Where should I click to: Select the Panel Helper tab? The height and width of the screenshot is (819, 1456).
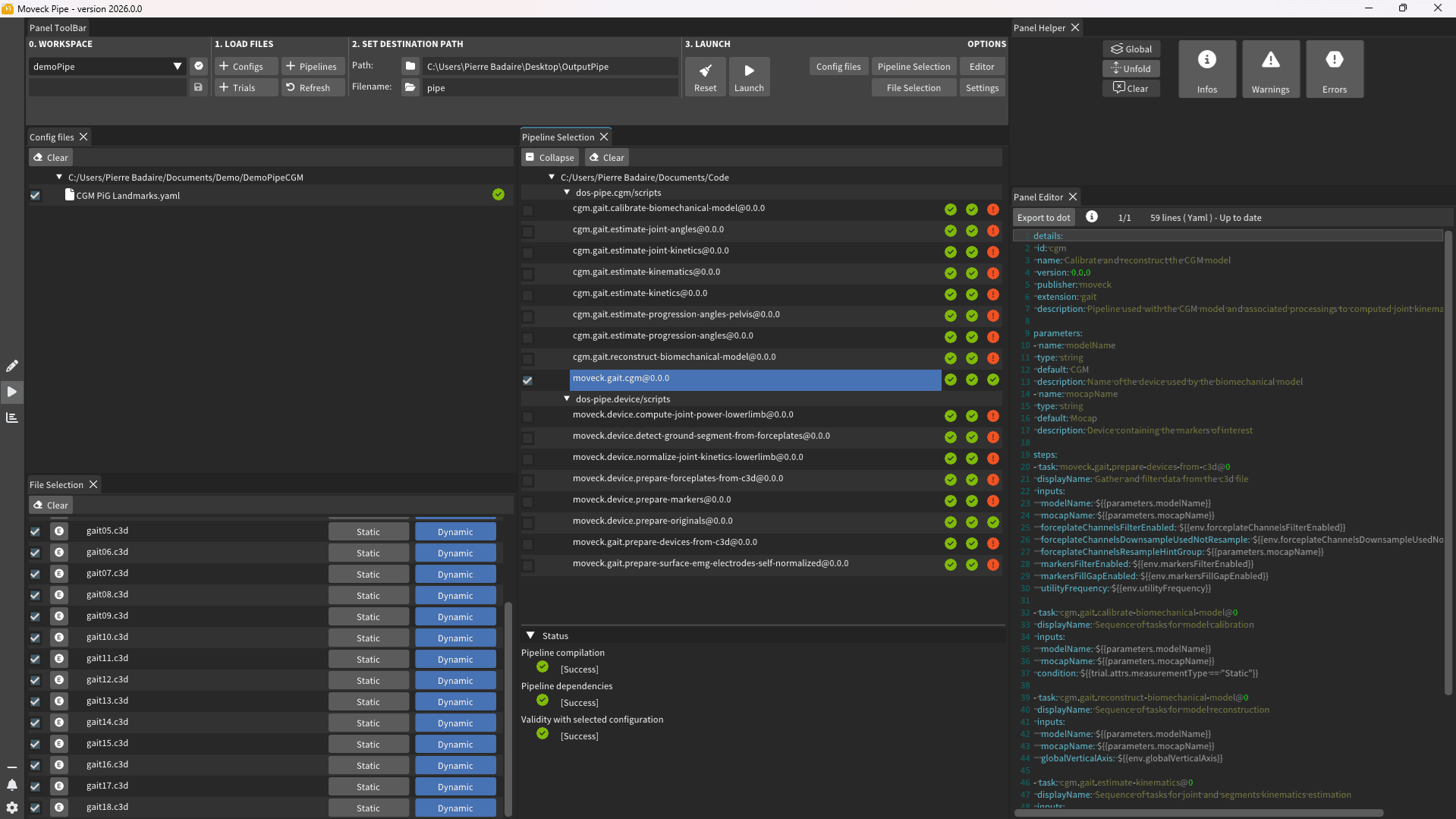(1039, 27)
